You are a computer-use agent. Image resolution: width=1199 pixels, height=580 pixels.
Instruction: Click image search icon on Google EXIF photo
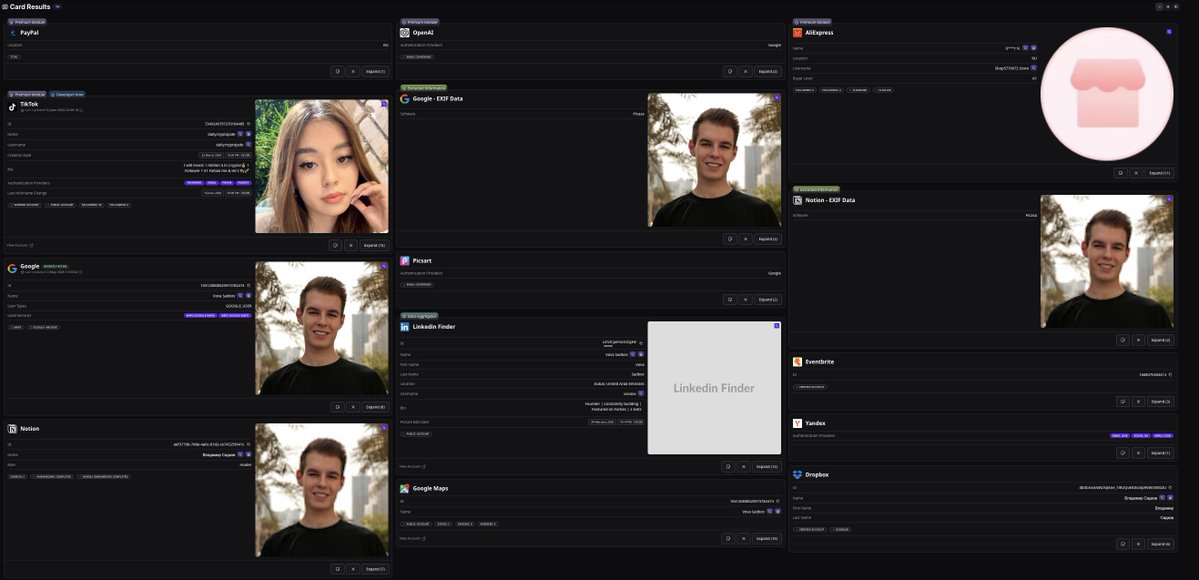click(x=777, y=98)
